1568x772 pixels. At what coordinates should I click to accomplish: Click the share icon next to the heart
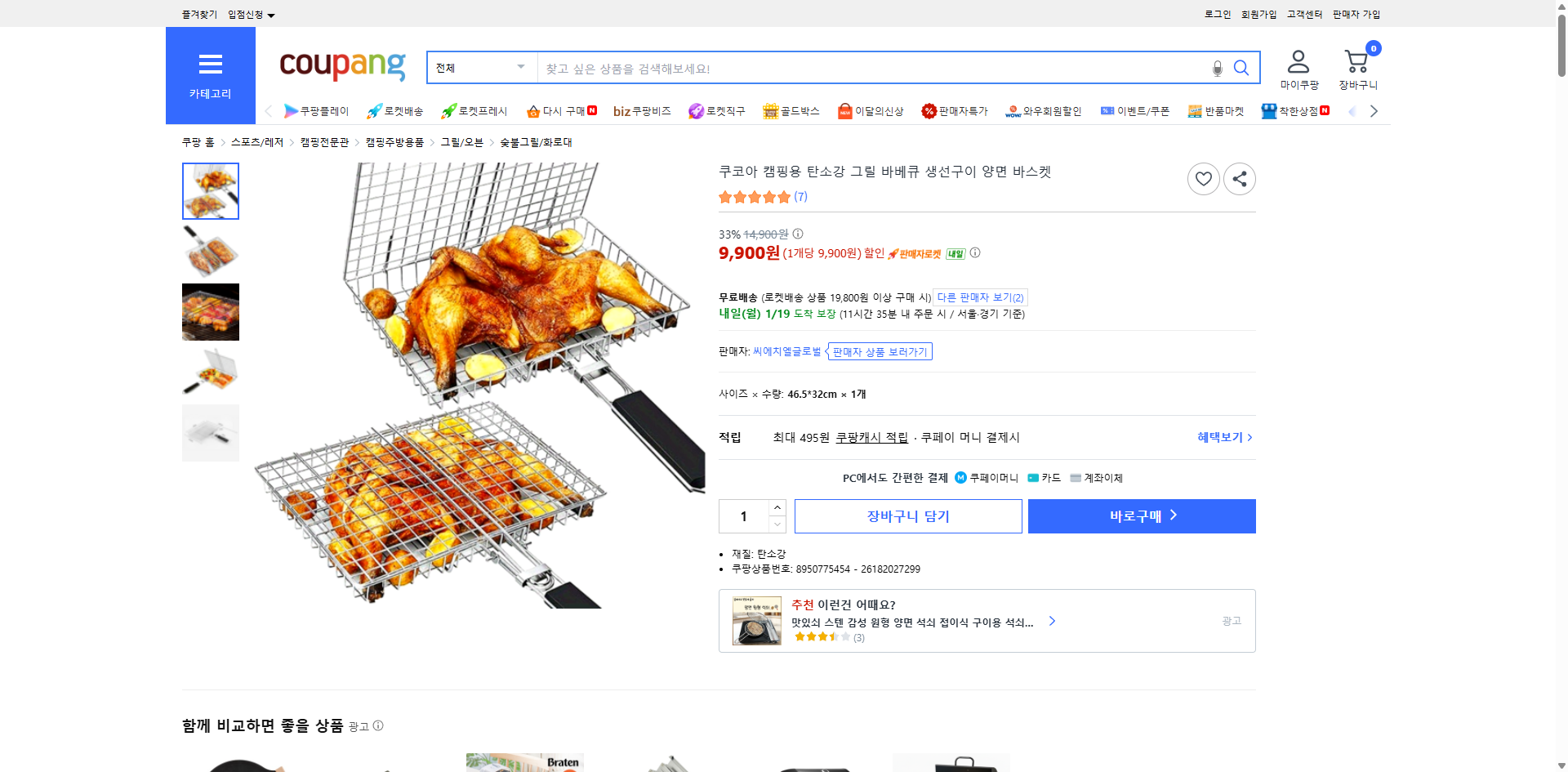click(x=1239, y=178)
